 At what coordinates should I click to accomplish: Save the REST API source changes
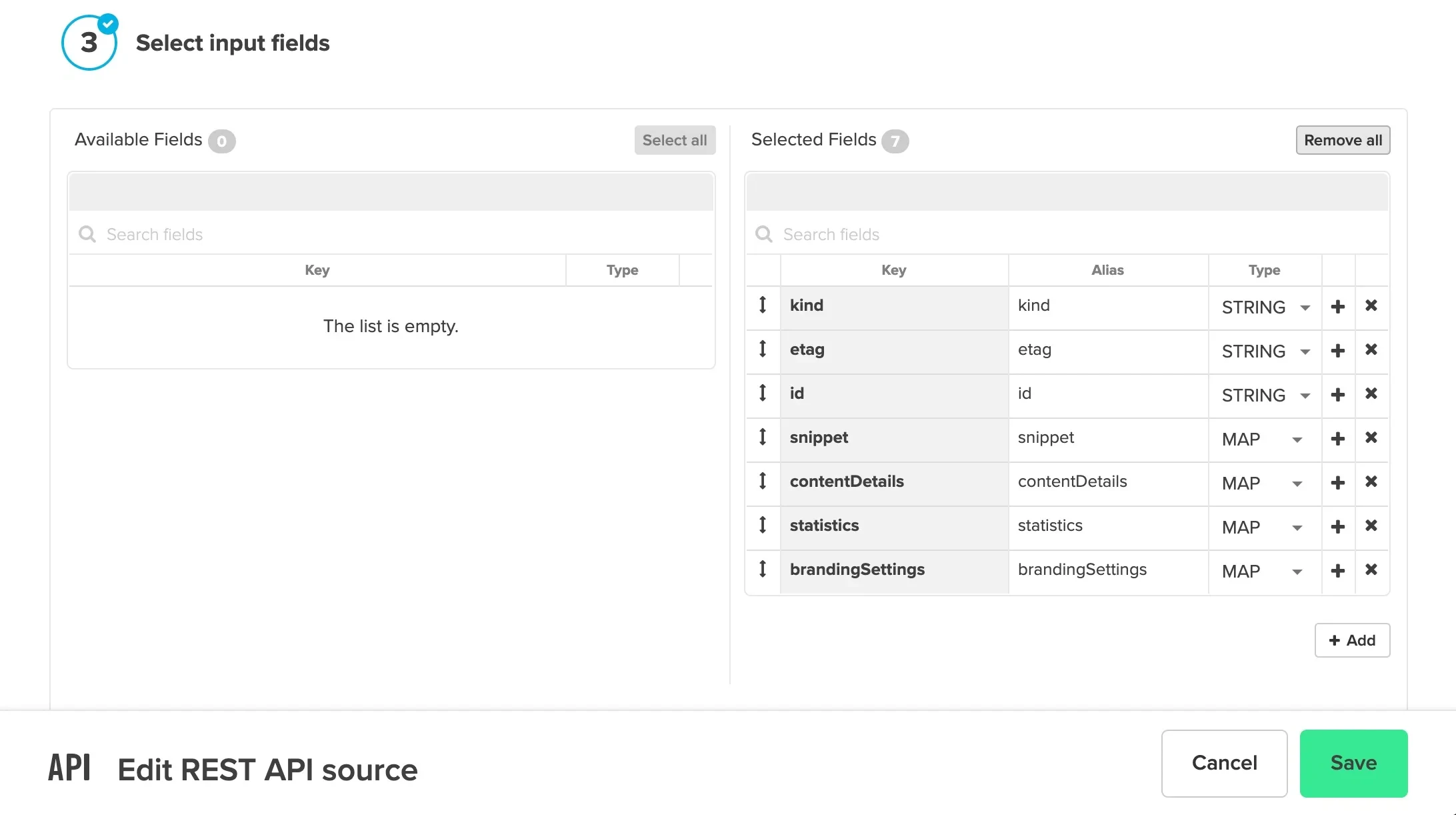click(1353, 764)
